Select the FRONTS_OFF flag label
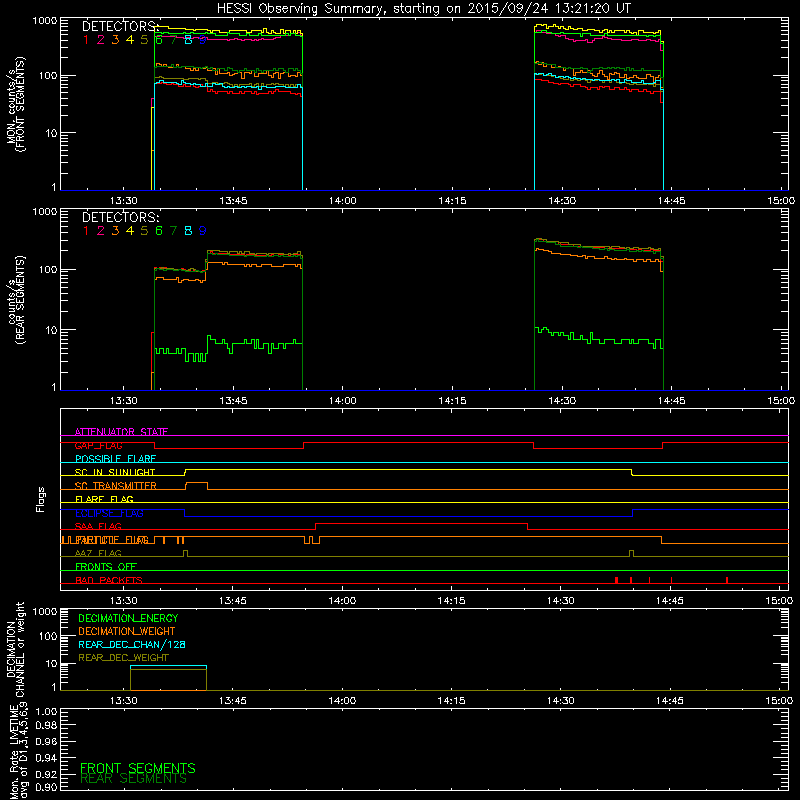Image resolution: width=800 pixels, height=800 pixels. [106, 567]
